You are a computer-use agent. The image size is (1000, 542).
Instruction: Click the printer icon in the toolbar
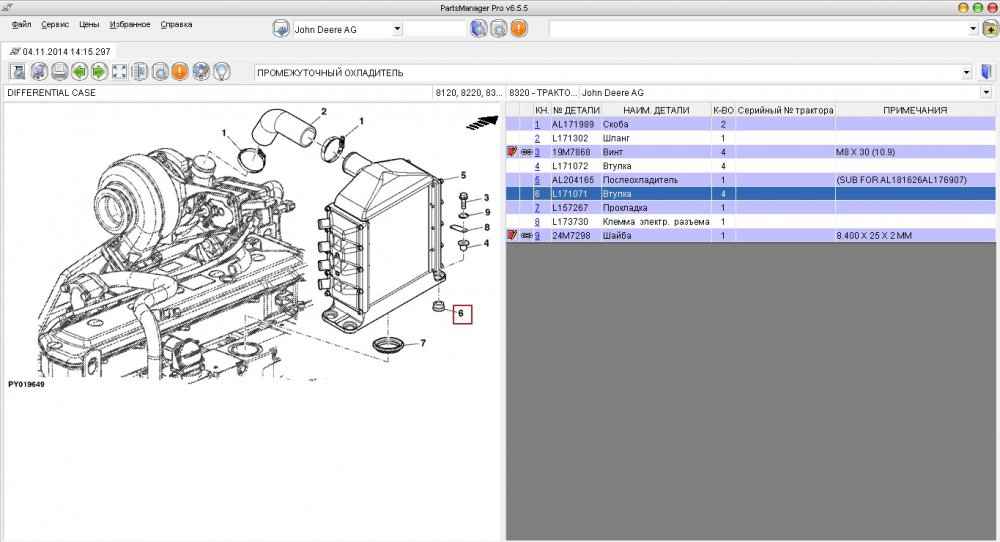[59, 72]
